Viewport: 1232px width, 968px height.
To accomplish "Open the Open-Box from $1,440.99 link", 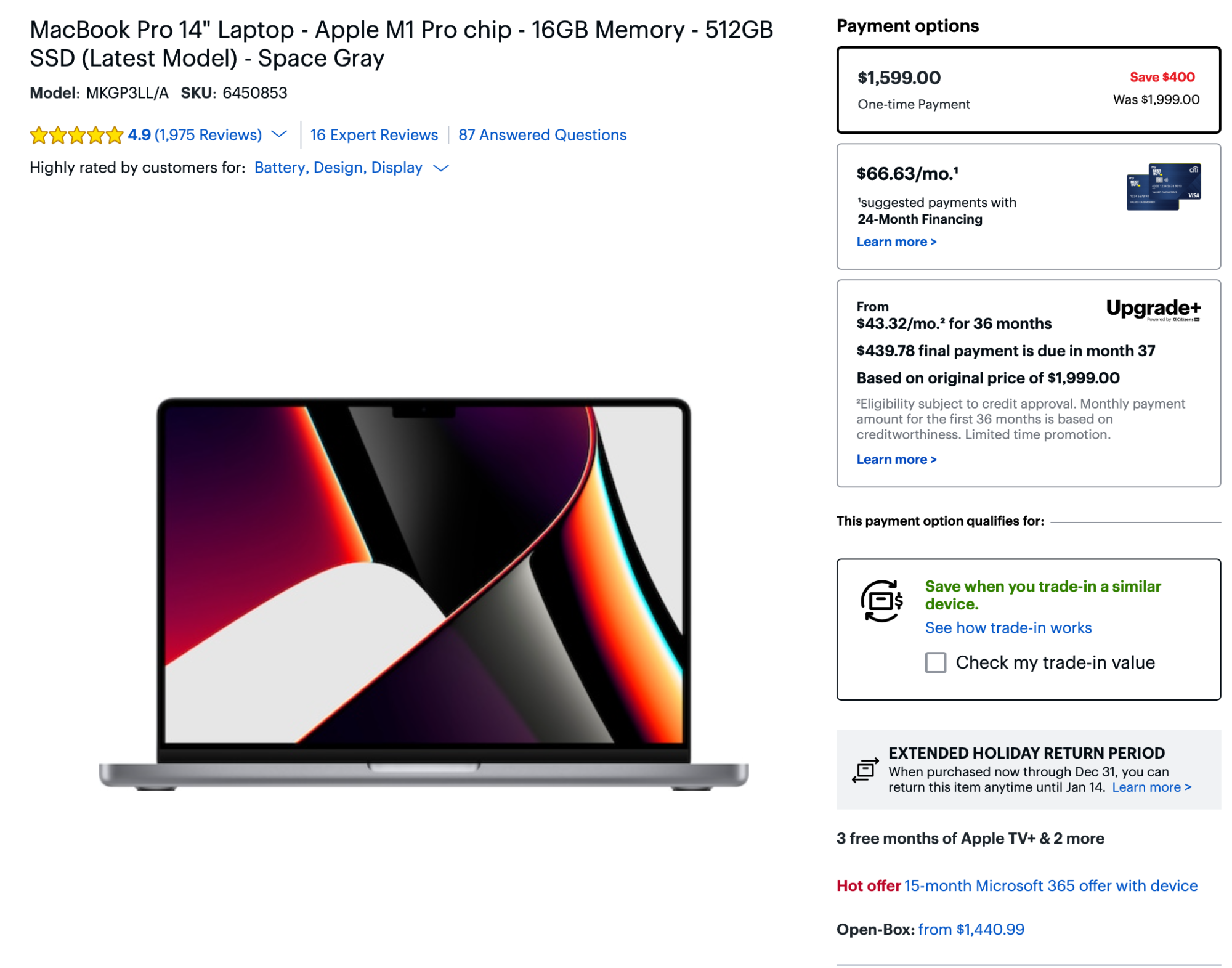I will point(971,929).
